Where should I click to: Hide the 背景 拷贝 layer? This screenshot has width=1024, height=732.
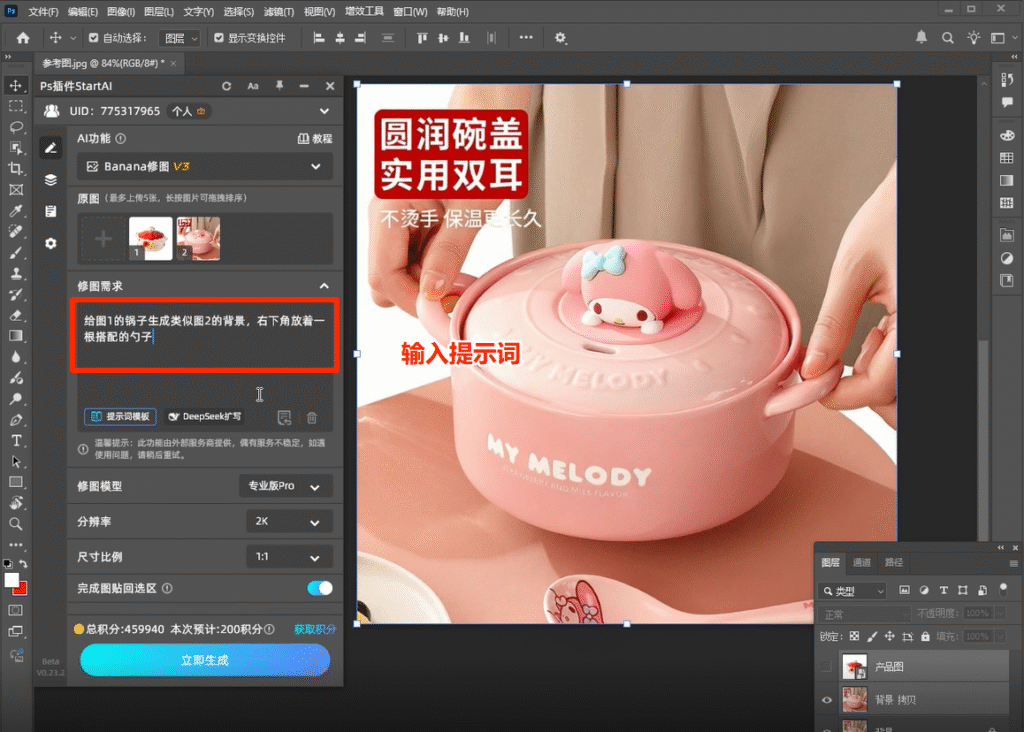[827, 700]
